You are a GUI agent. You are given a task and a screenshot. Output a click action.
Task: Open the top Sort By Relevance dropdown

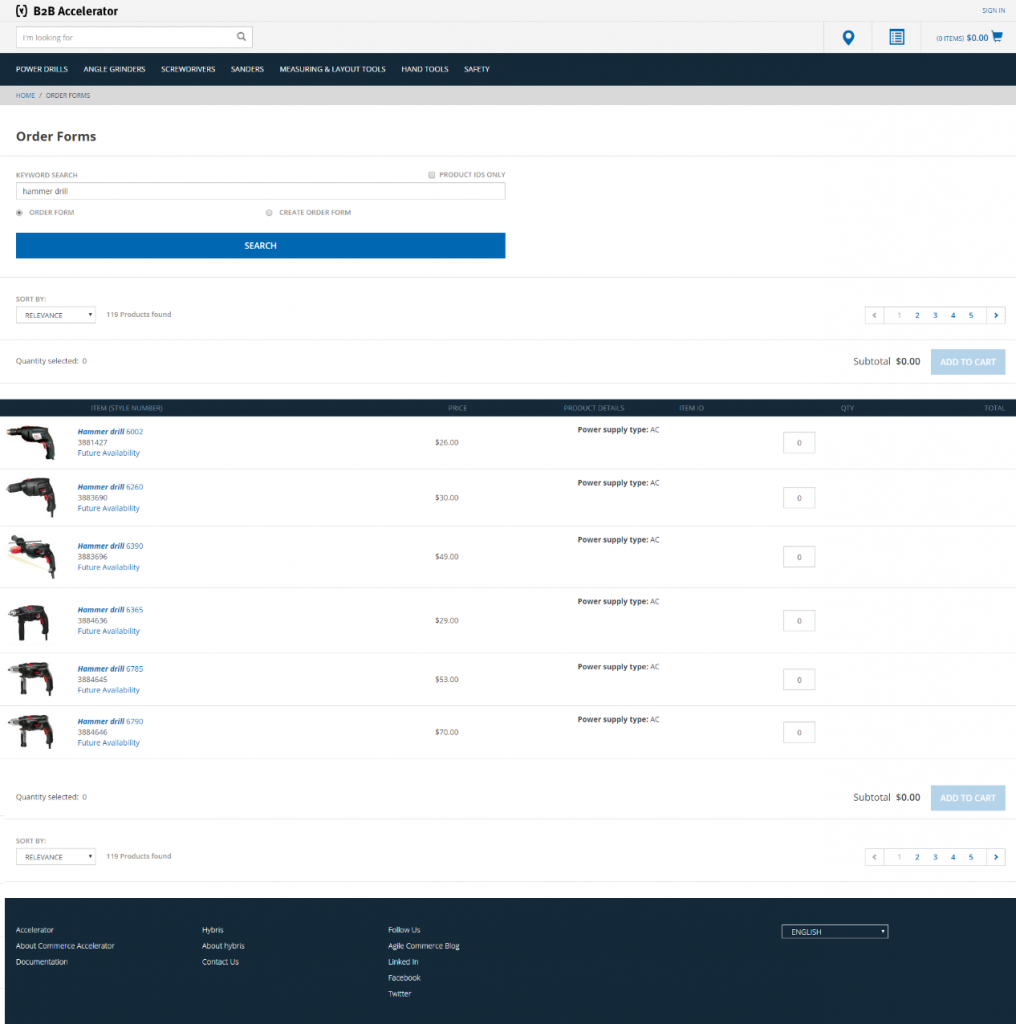(x=56, y=315)
